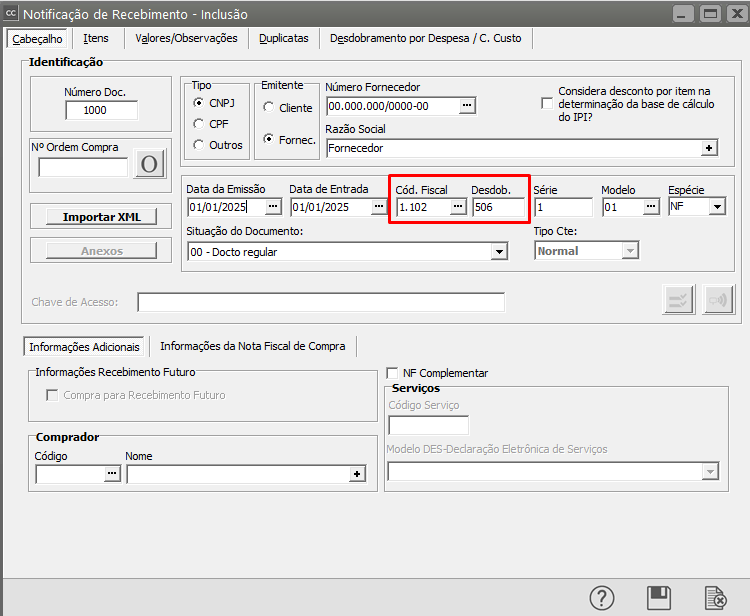Enable the NF Complementar checkbox
This screenshot has width=750, height=616.
click(393, 373)
